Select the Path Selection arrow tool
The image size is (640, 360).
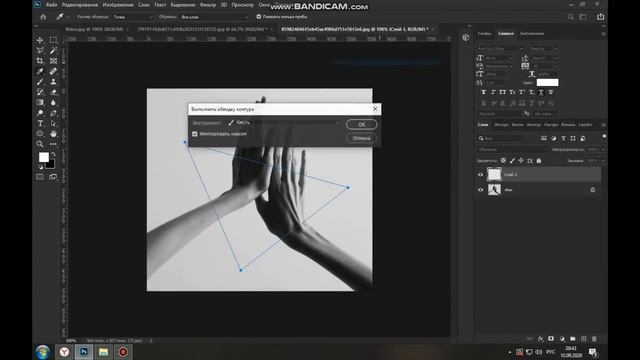coord(53,123)
